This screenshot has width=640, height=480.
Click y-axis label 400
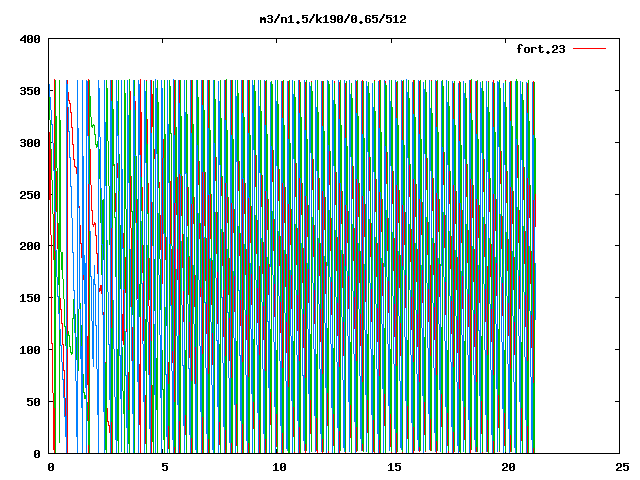[30, 39]
